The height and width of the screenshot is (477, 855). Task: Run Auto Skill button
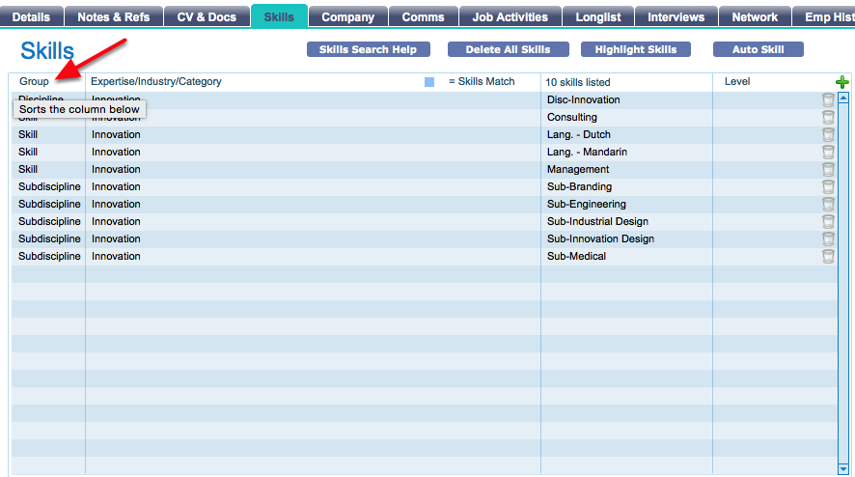758,50
